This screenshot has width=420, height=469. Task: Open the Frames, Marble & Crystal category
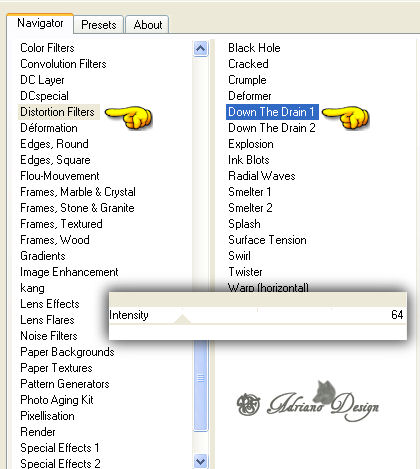click(78, 192)
